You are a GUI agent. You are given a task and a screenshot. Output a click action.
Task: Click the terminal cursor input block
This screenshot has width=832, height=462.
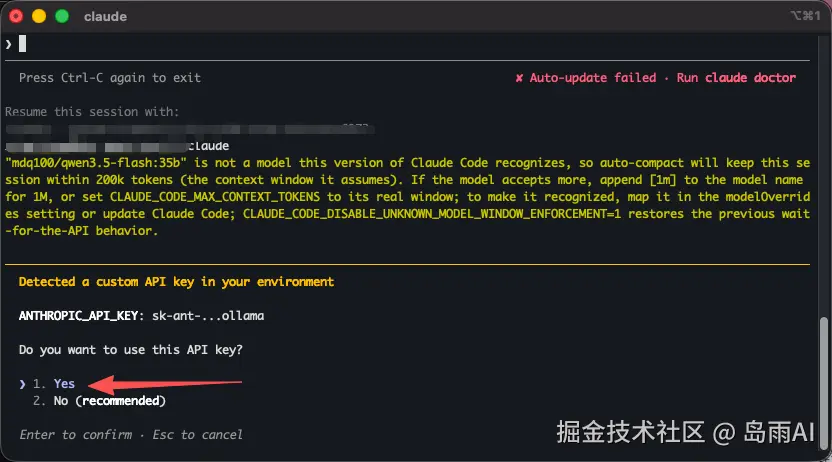(x=22, y=43)
